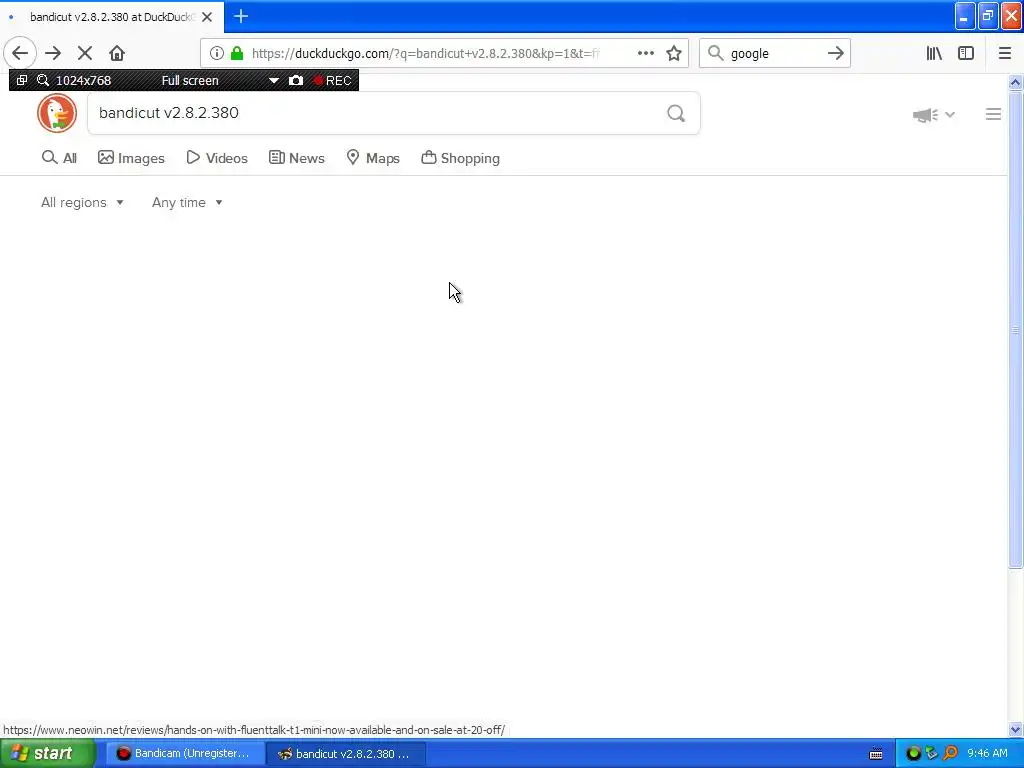Click the vertical page scrollbar thumb

pos(1015,330)
